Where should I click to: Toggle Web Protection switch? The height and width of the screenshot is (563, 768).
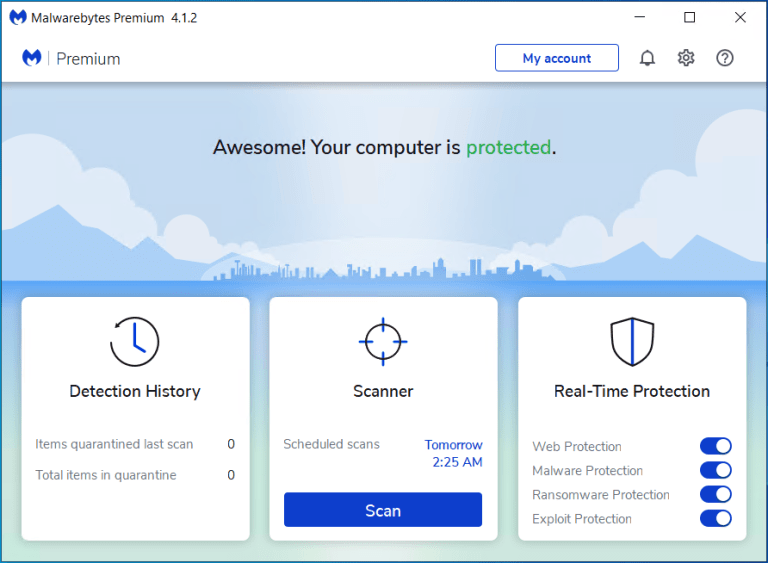pyautogui.click(x=716, y=446)
